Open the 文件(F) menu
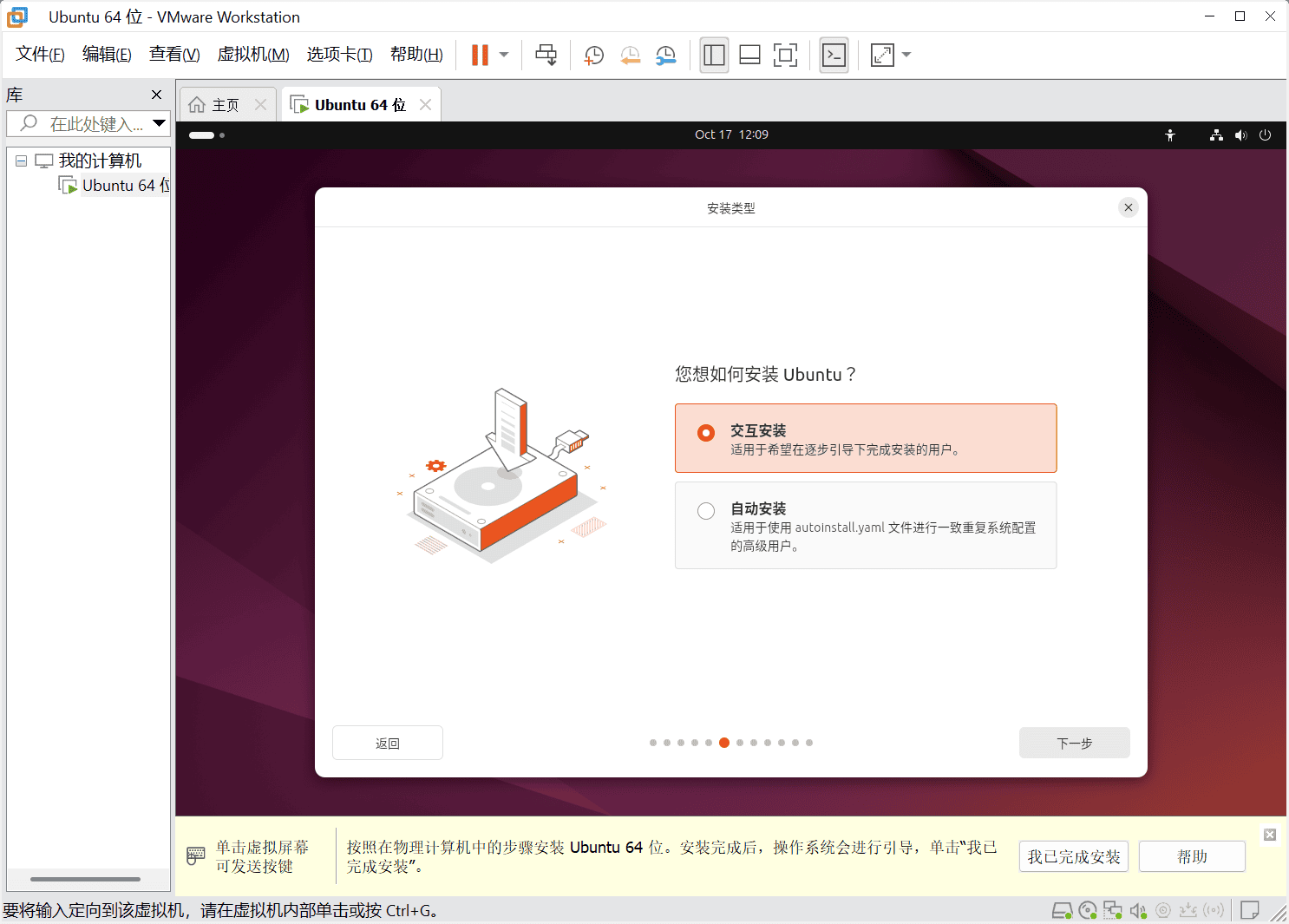The image size is (1289, 924). tap(40, 55)
